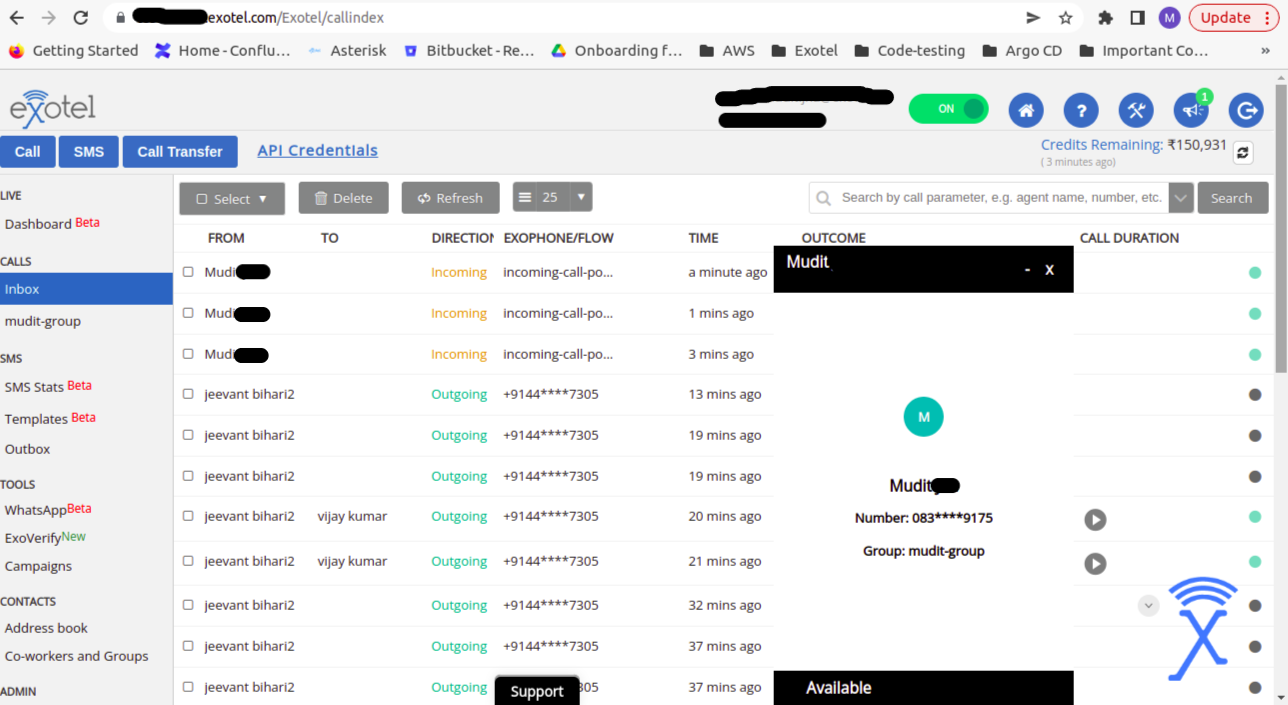
Task: Minimize the Mudit softphone popup
Action: (1027, 270)
